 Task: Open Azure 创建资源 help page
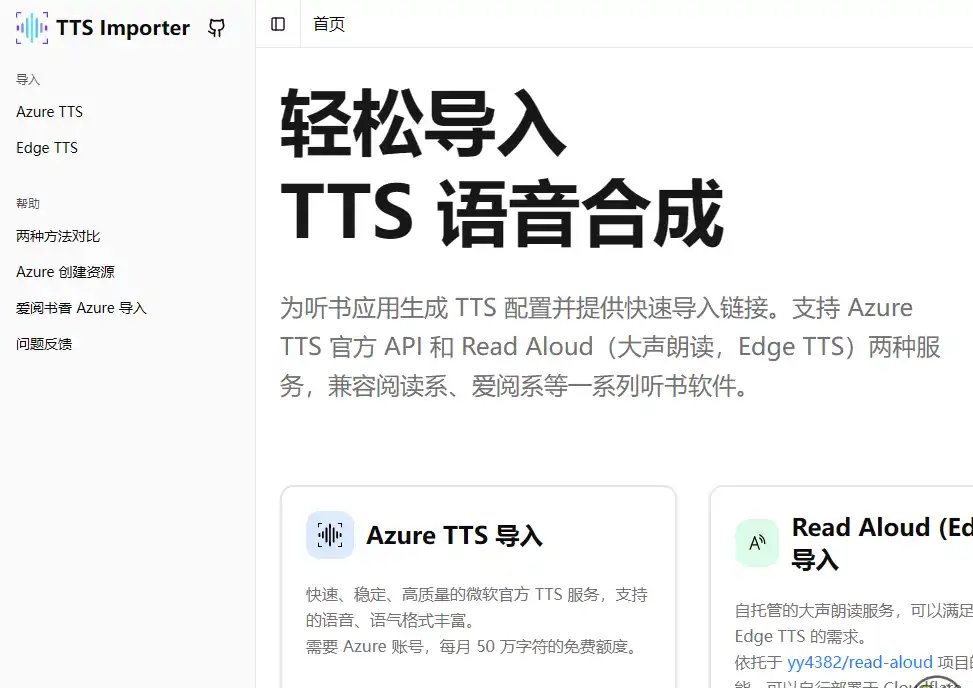[65, 272]
